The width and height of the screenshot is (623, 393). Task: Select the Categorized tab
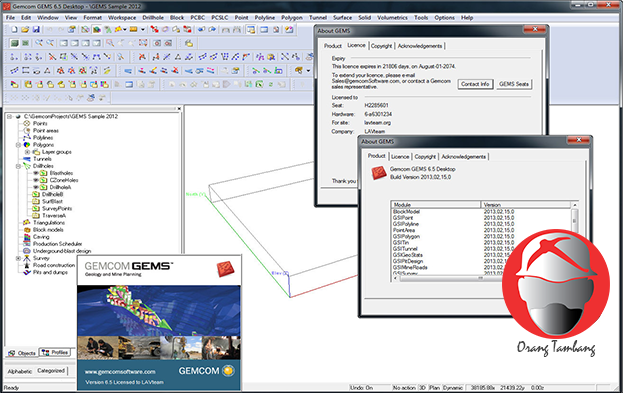[x=51, y=371]
